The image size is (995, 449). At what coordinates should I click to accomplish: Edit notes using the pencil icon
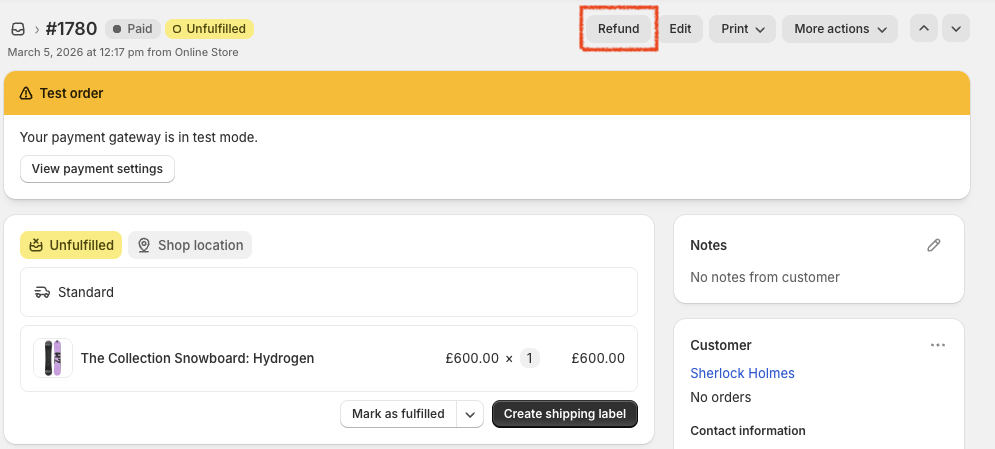(x=934, y=245)
